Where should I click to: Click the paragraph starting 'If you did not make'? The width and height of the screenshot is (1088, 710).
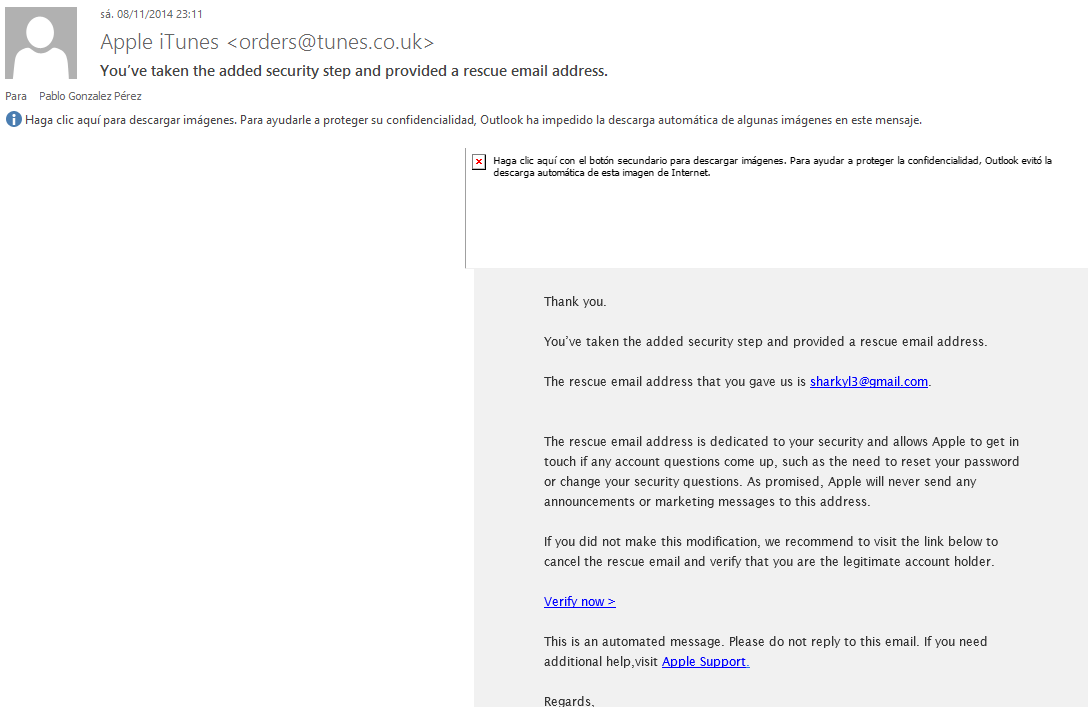pos(770,551)
